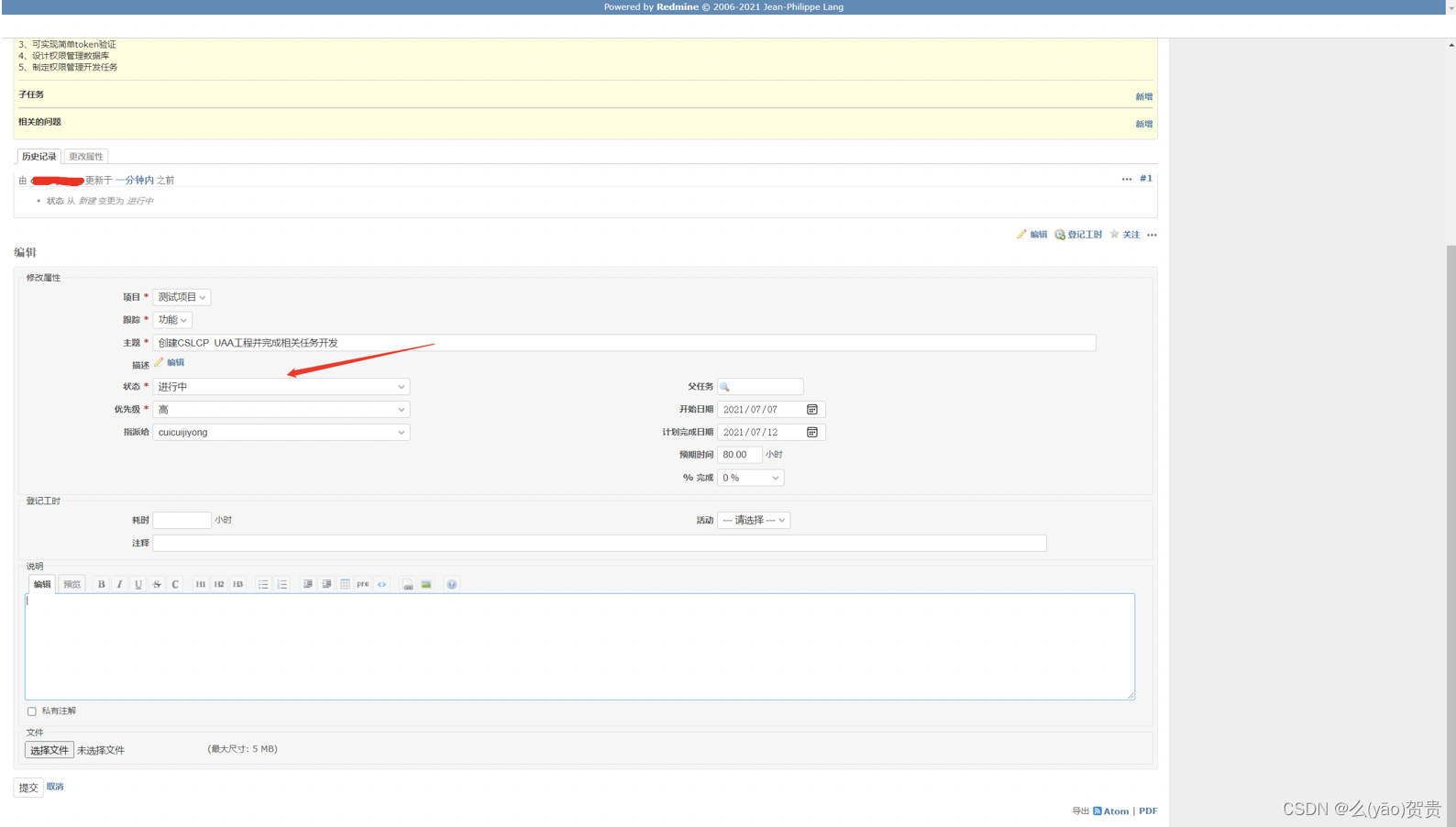Click the magnifier in parent task field
1456x827 pixels.
point(725,387)
